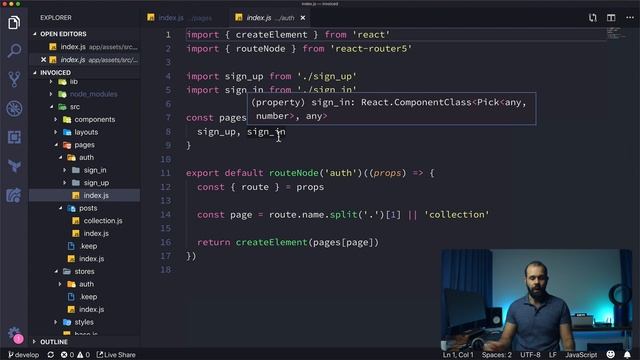The image size is (640, 360).
Task: Click 'routeNode' on line 11
Action: coord(293,173)
